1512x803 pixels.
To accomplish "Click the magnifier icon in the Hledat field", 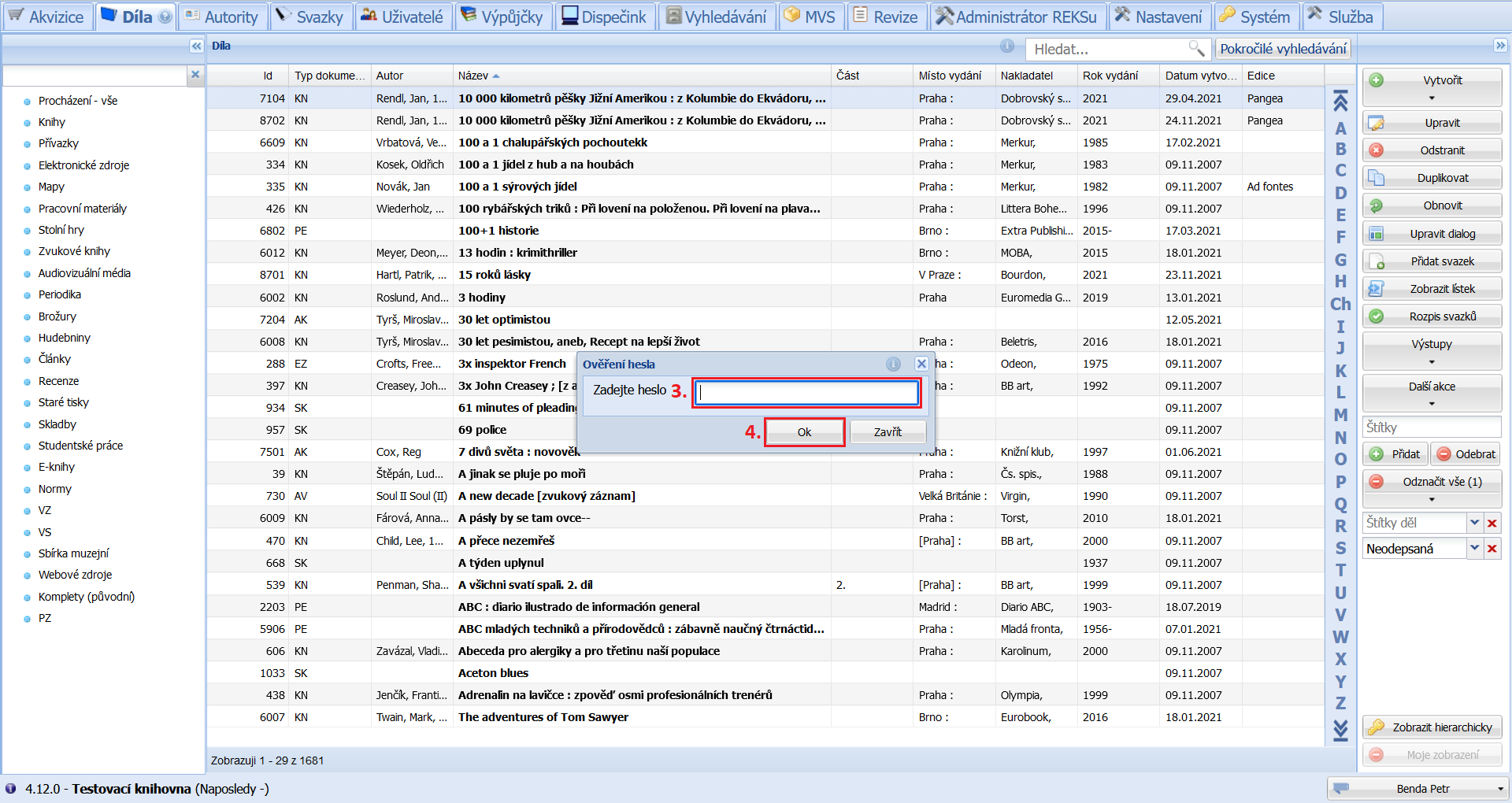I will (1196, 49).
